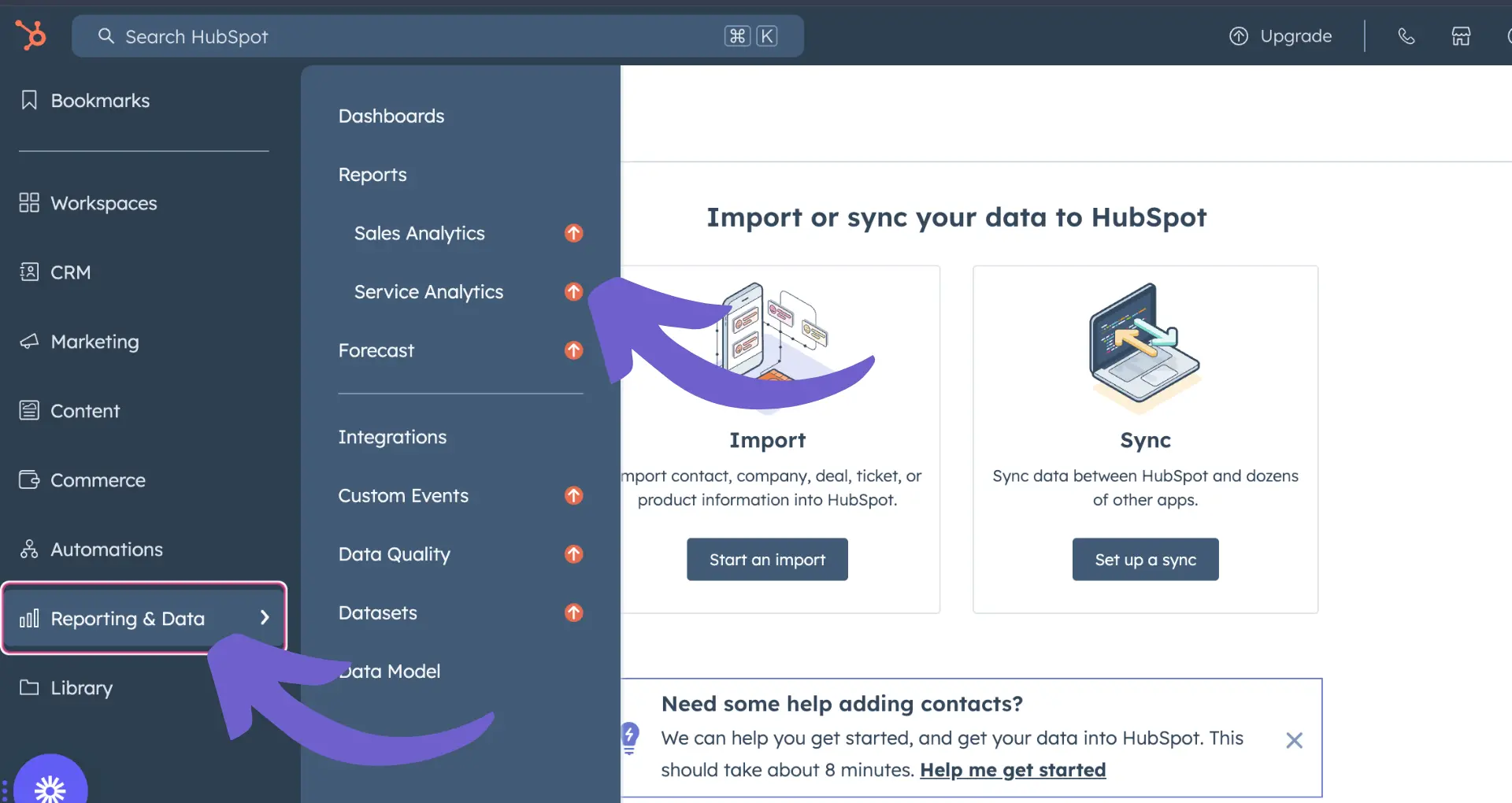Click the Upgrade arrow icon

point(1239,36)
